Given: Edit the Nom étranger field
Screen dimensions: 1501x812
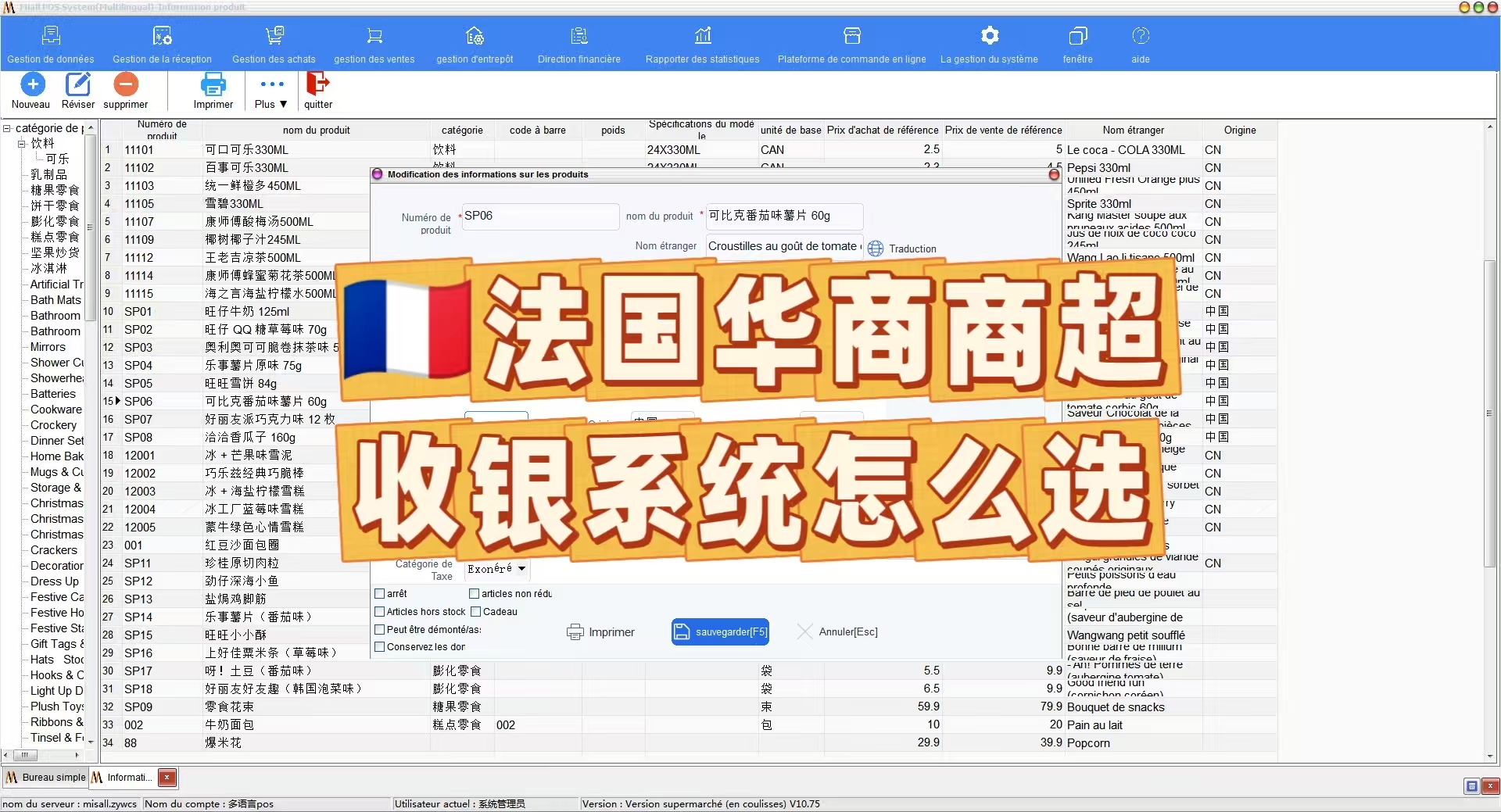Looking at the screenshot, I should pyautogui.click(x=784, y=247).
